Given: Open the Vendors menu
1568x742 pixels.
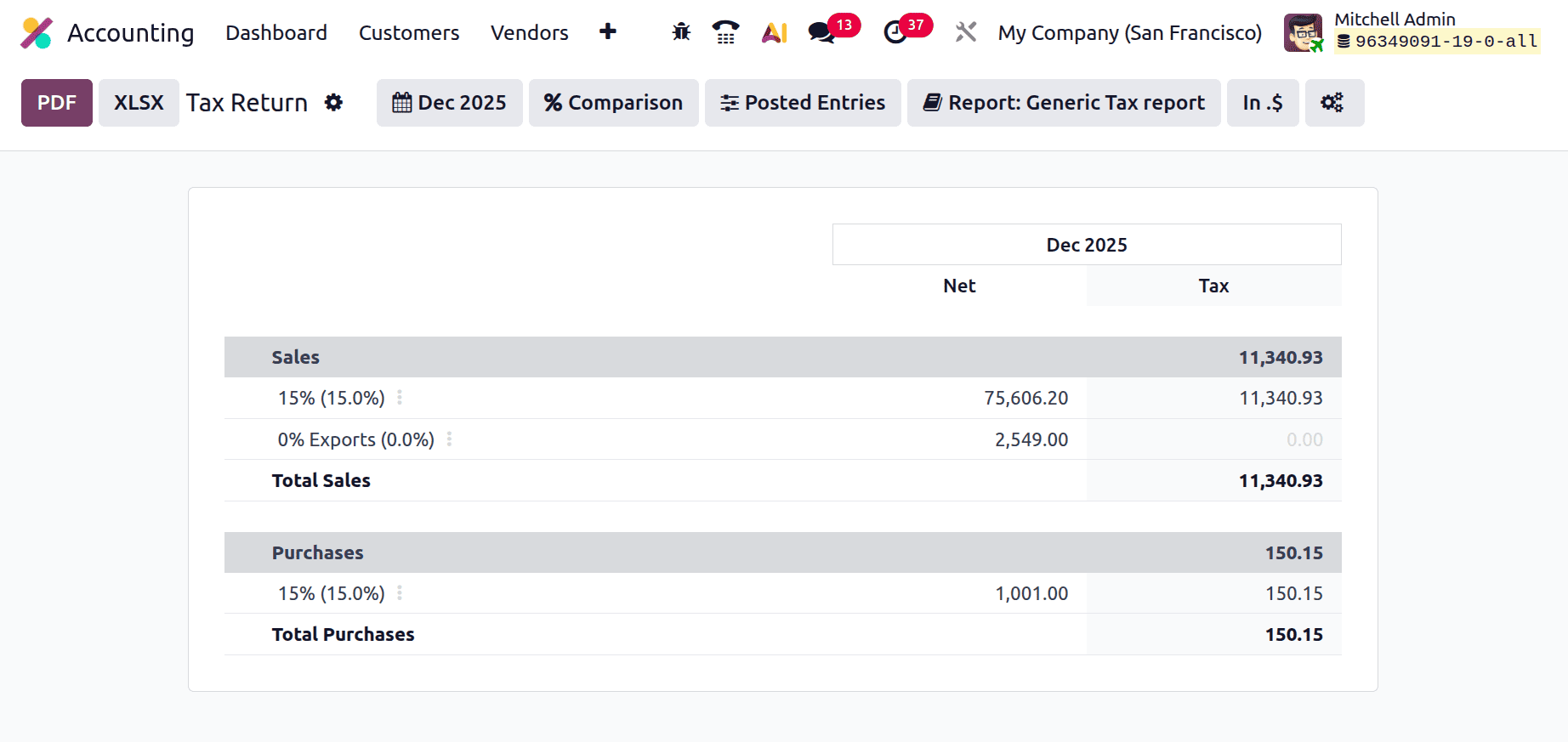Looking at the screenshot, I should 529,33.
